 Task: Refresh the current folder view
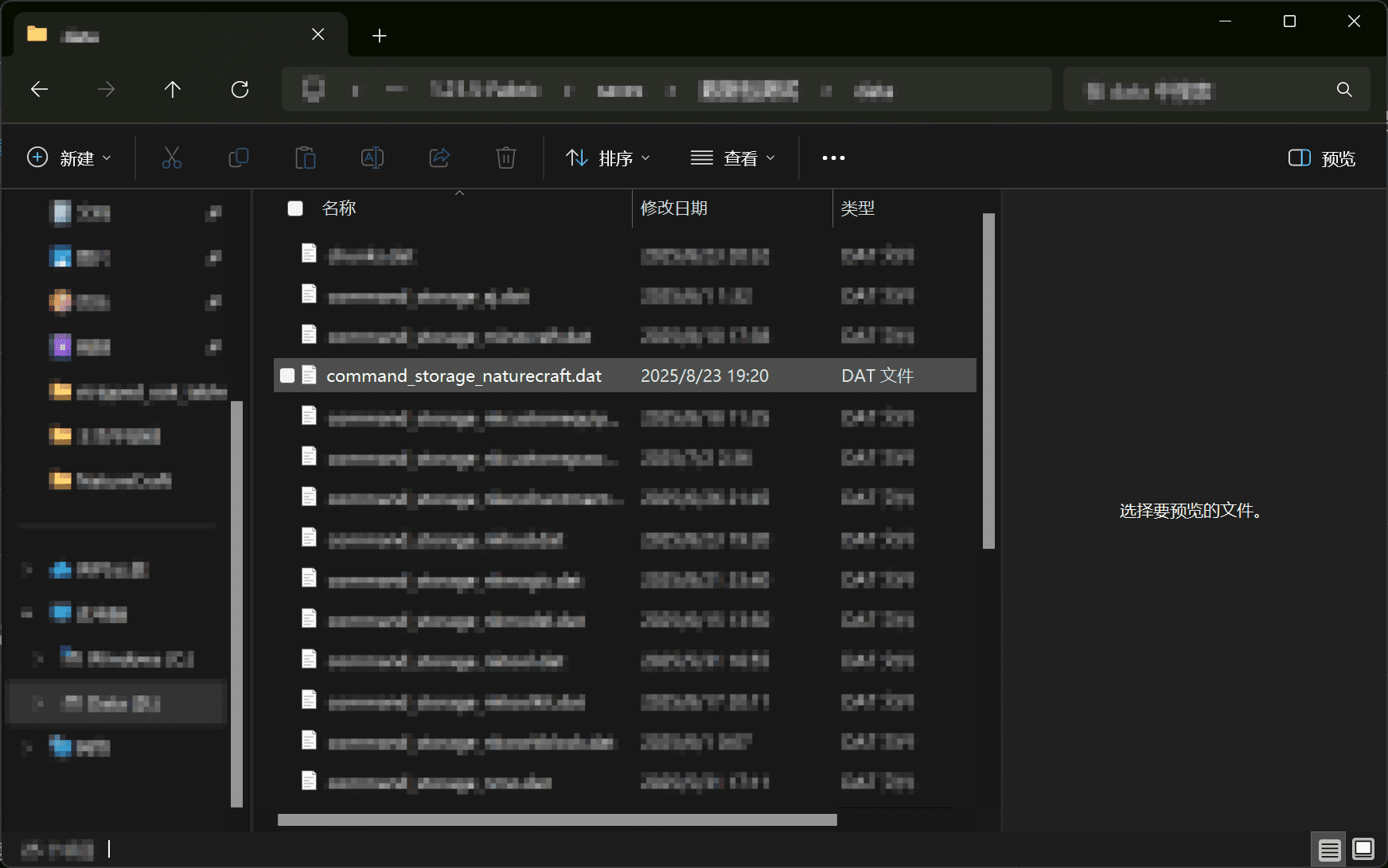pyautogui.click(x=240, y=90)
